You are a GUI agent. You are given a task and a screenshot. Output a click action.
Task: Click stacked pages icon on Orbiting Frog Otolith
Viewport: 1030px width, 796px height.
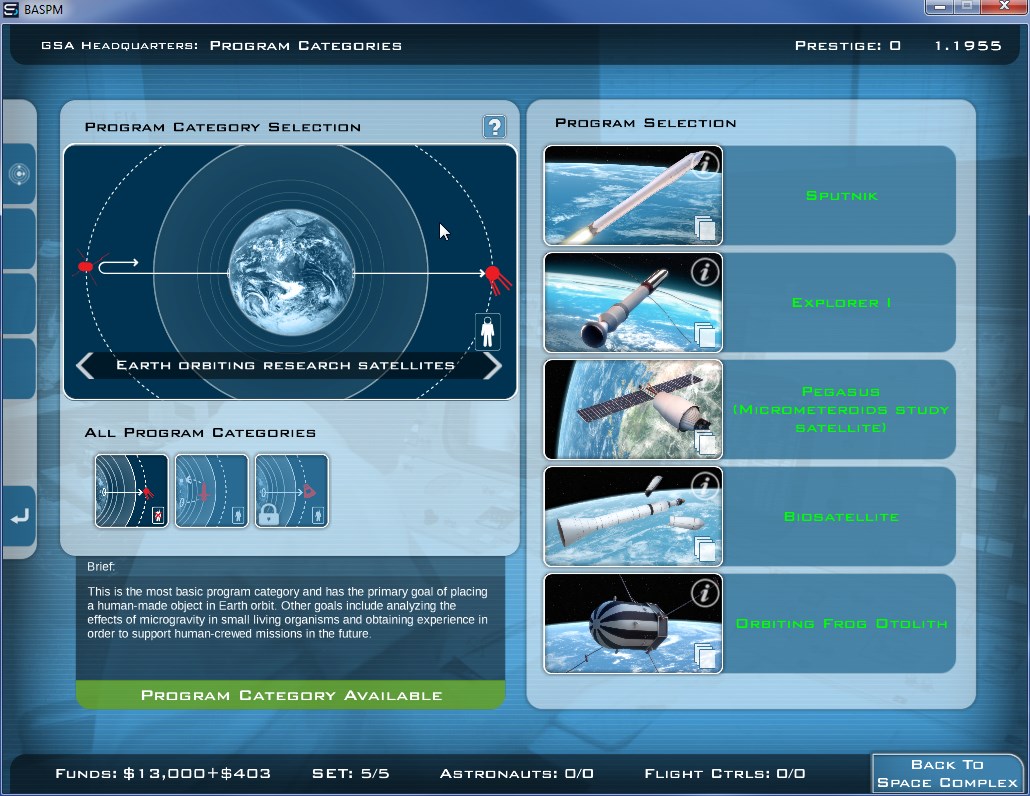click(705, 656)
